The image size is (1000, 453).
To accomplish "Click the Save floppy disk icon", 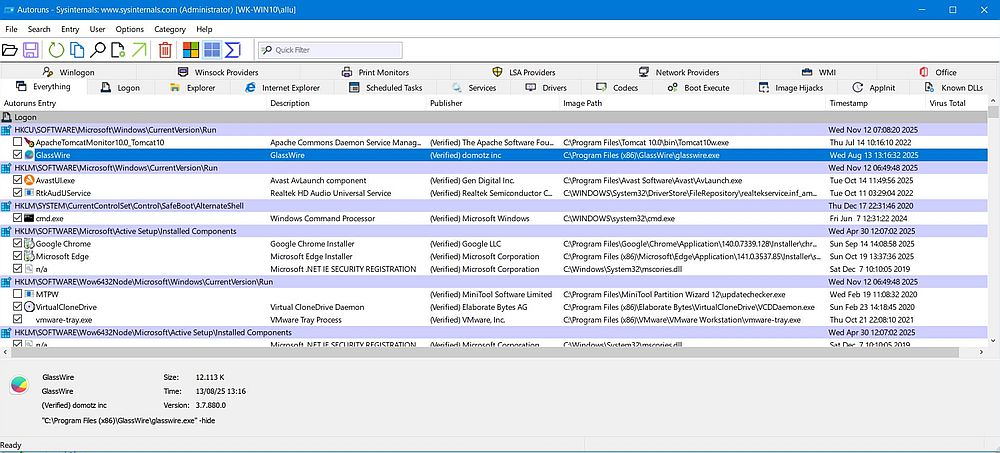I will coord(30,50).
